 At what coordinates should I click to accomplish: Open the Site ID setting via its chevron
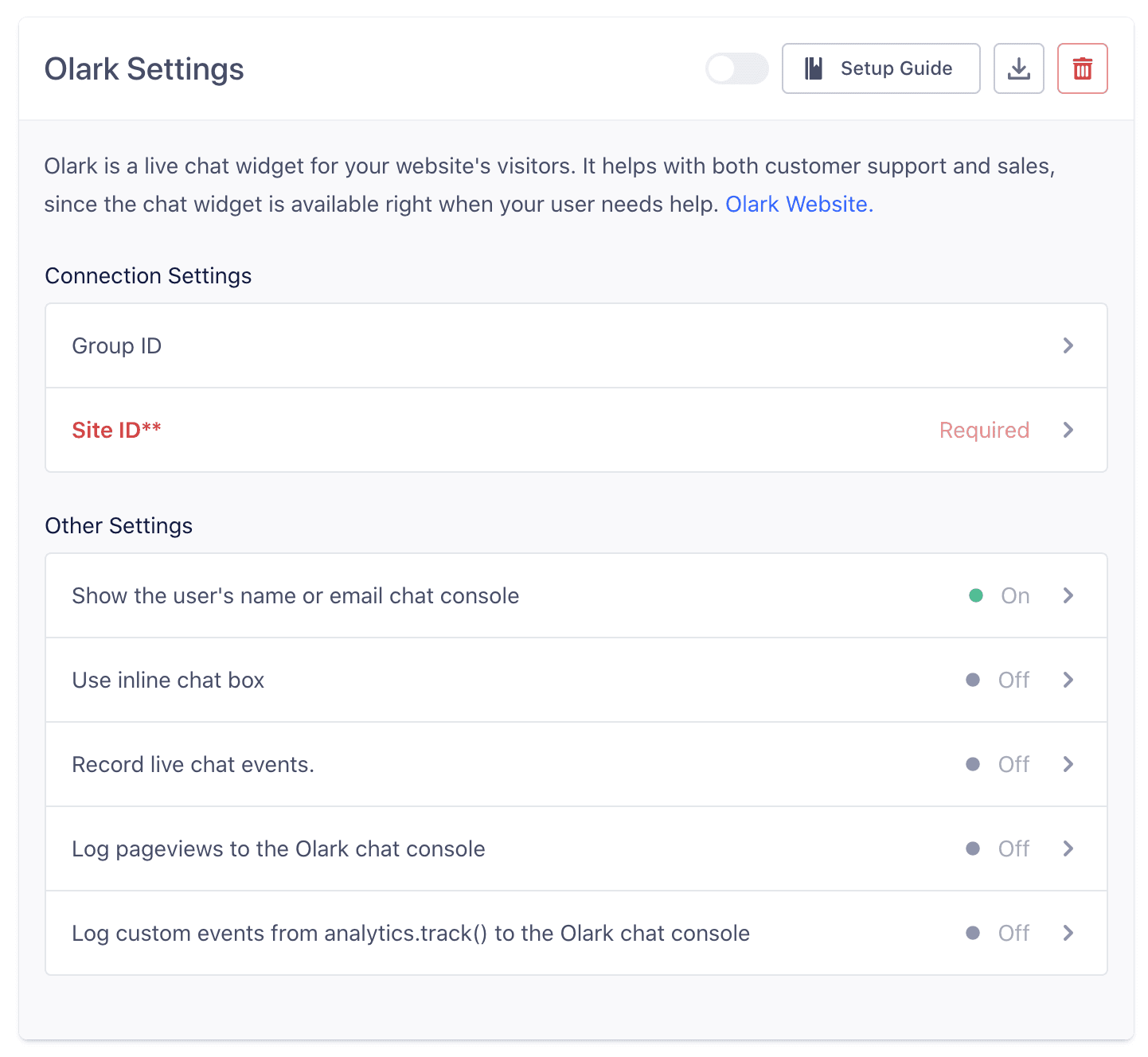pyautogui.click(x=1068, y=430)
